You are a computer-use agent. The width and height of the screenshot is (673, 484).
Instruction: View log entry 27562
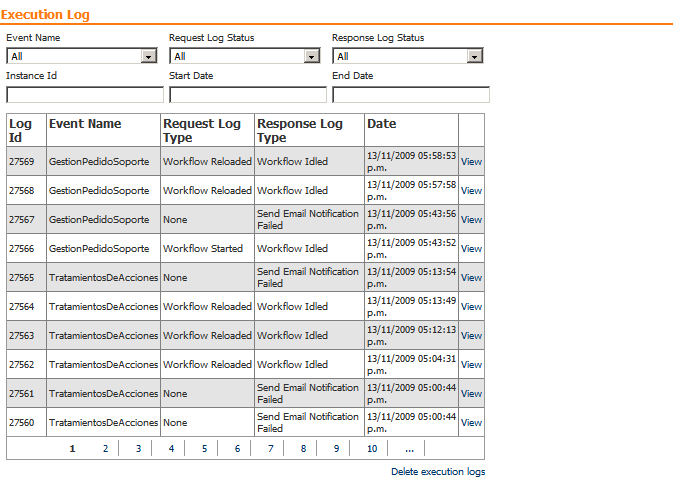point(471,365)
